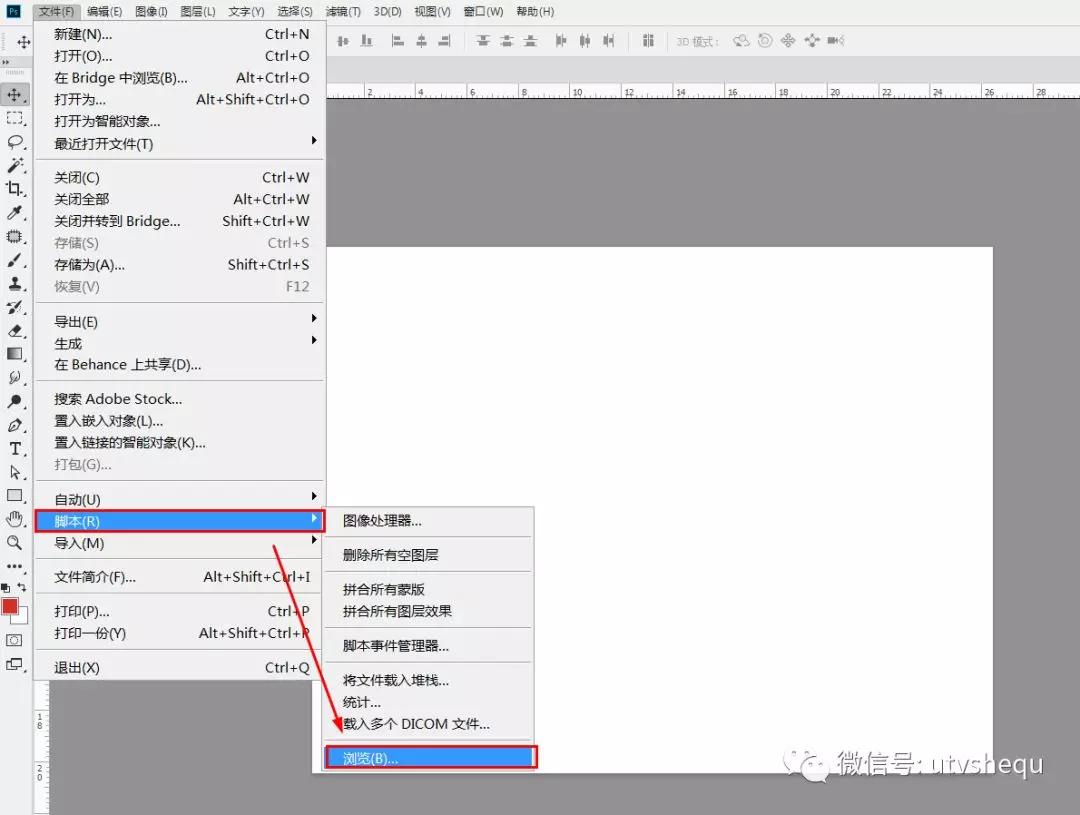Select the Zoom tool
1080x815 pixels.
(x=15, y=542)
